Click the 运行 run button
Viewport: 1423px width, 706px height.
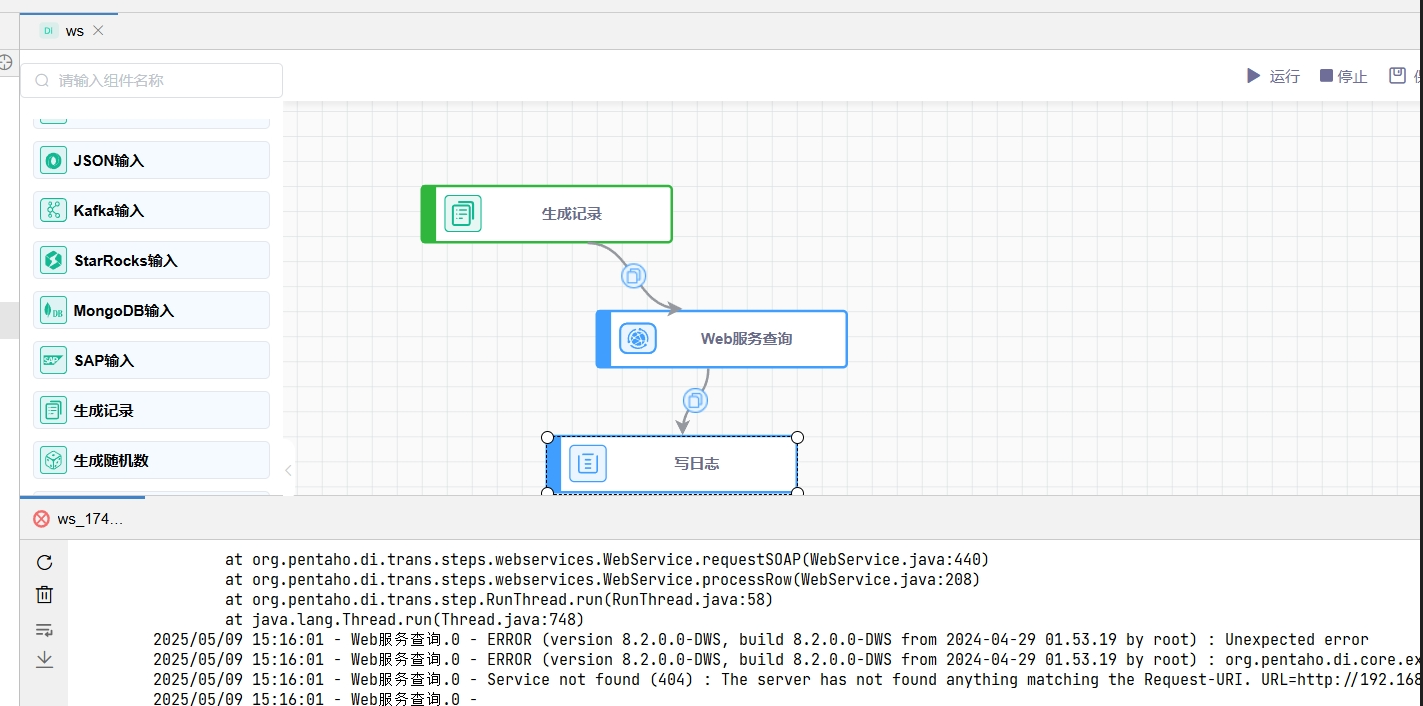tap(1273, 76)
